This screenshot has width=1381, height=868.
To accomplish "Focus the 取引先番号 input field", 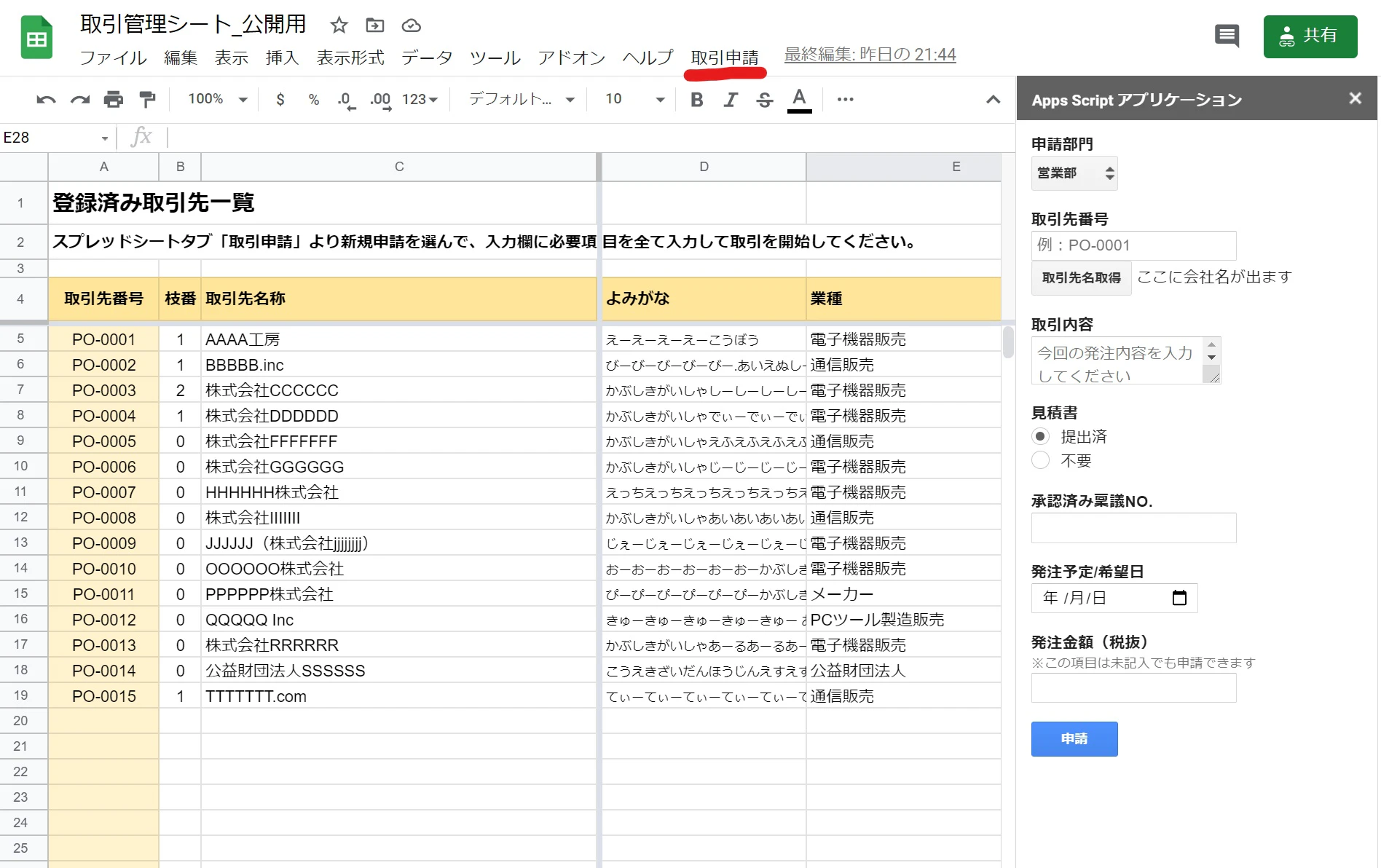I will click(1133, 245).
